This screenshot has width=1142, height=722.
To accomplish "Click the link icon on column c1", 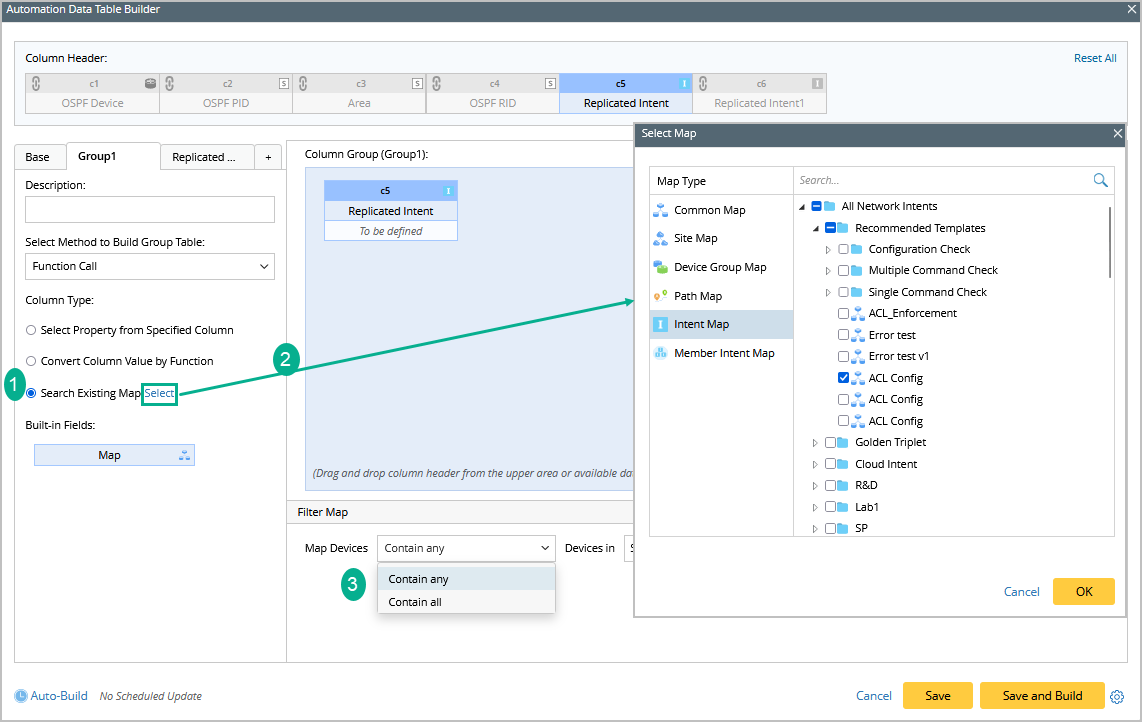I will [36, 83].
